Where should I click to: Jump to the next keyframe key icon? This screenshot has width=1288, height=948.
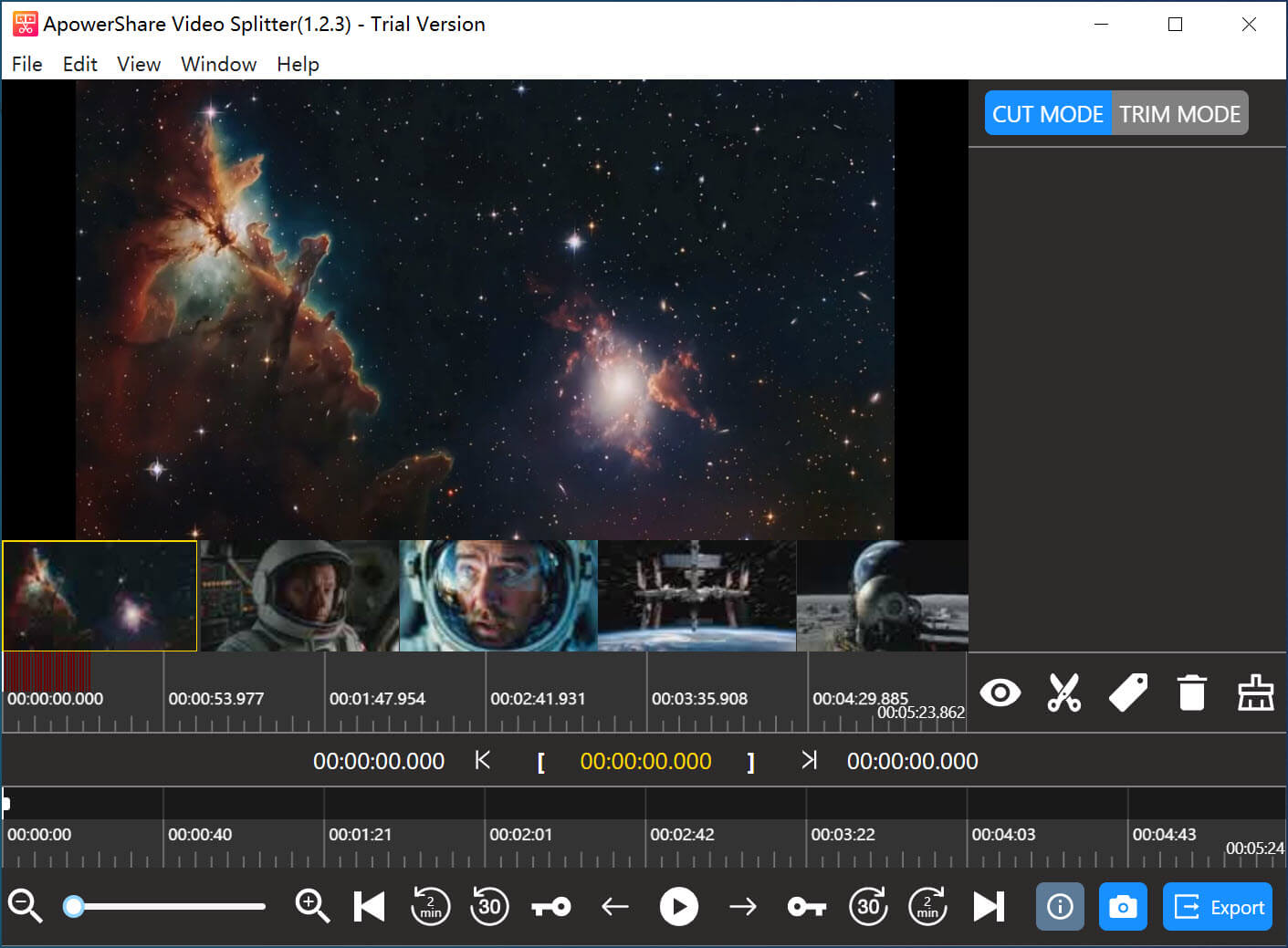pos(806,907)
